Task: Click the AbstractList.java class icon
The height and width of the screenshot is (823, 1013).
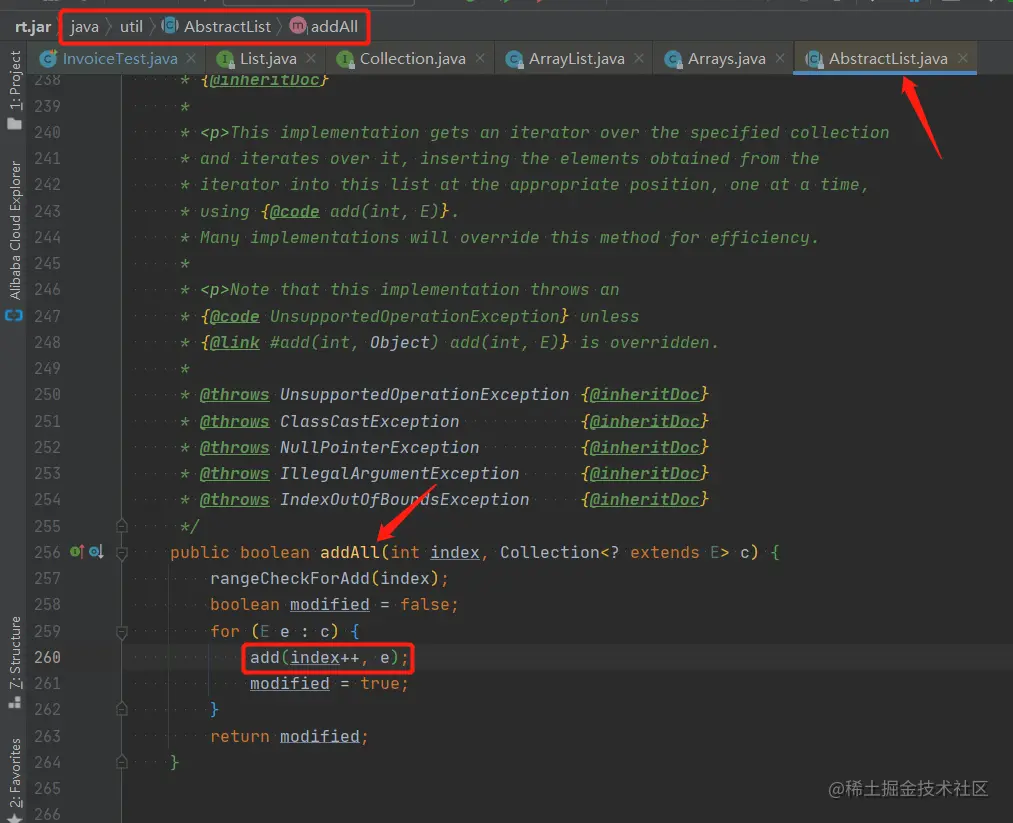Action: point(814,59)
